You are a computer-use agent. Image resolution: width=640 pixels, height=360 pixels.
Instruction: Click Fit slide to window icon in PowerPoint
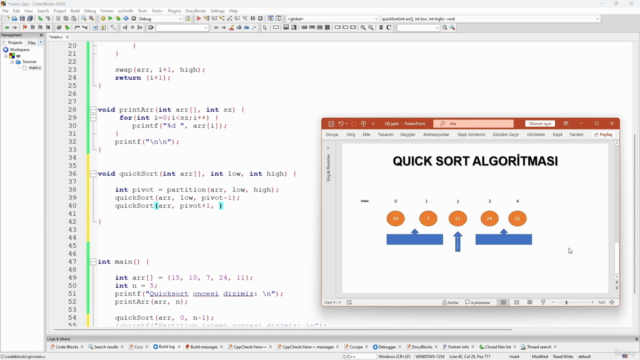pos(612,302)
